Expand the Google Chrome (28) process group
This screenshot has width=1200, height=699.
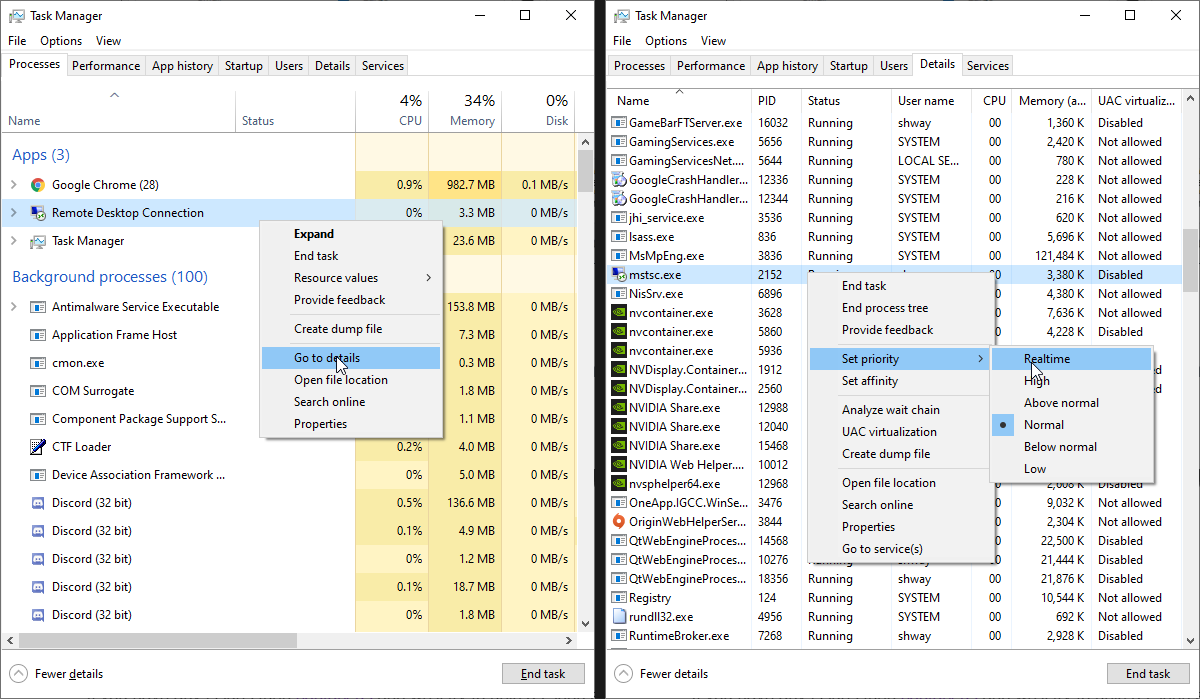point(14,185)
